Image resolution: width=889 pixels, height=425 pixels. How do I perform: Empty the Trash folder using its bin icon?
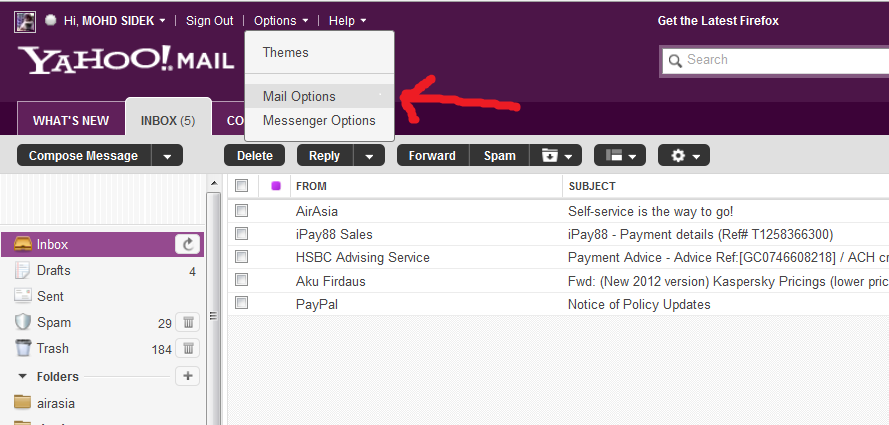[x=188, y=348]
